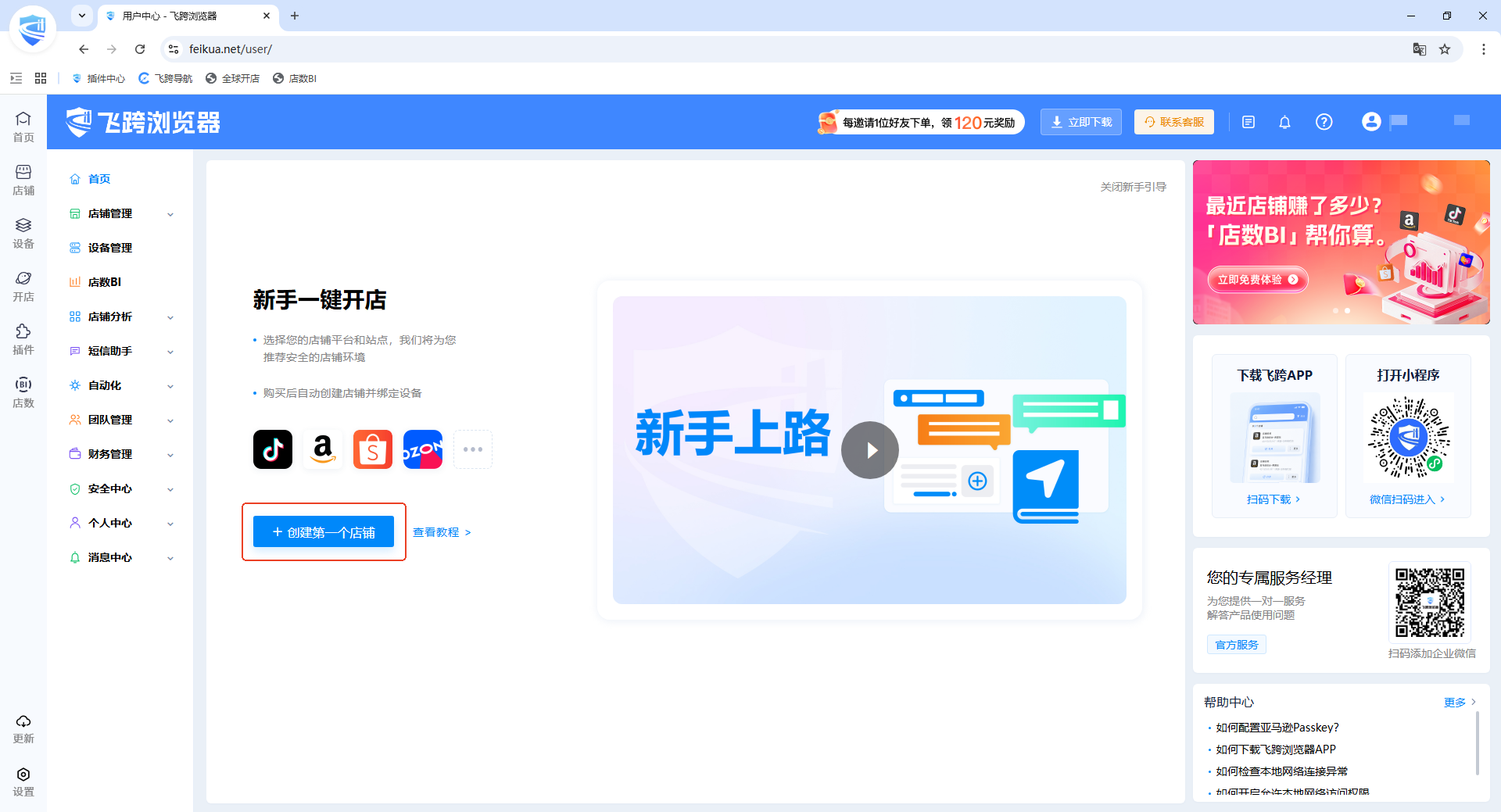Show more platforms with the ellipsis icon

473,449
